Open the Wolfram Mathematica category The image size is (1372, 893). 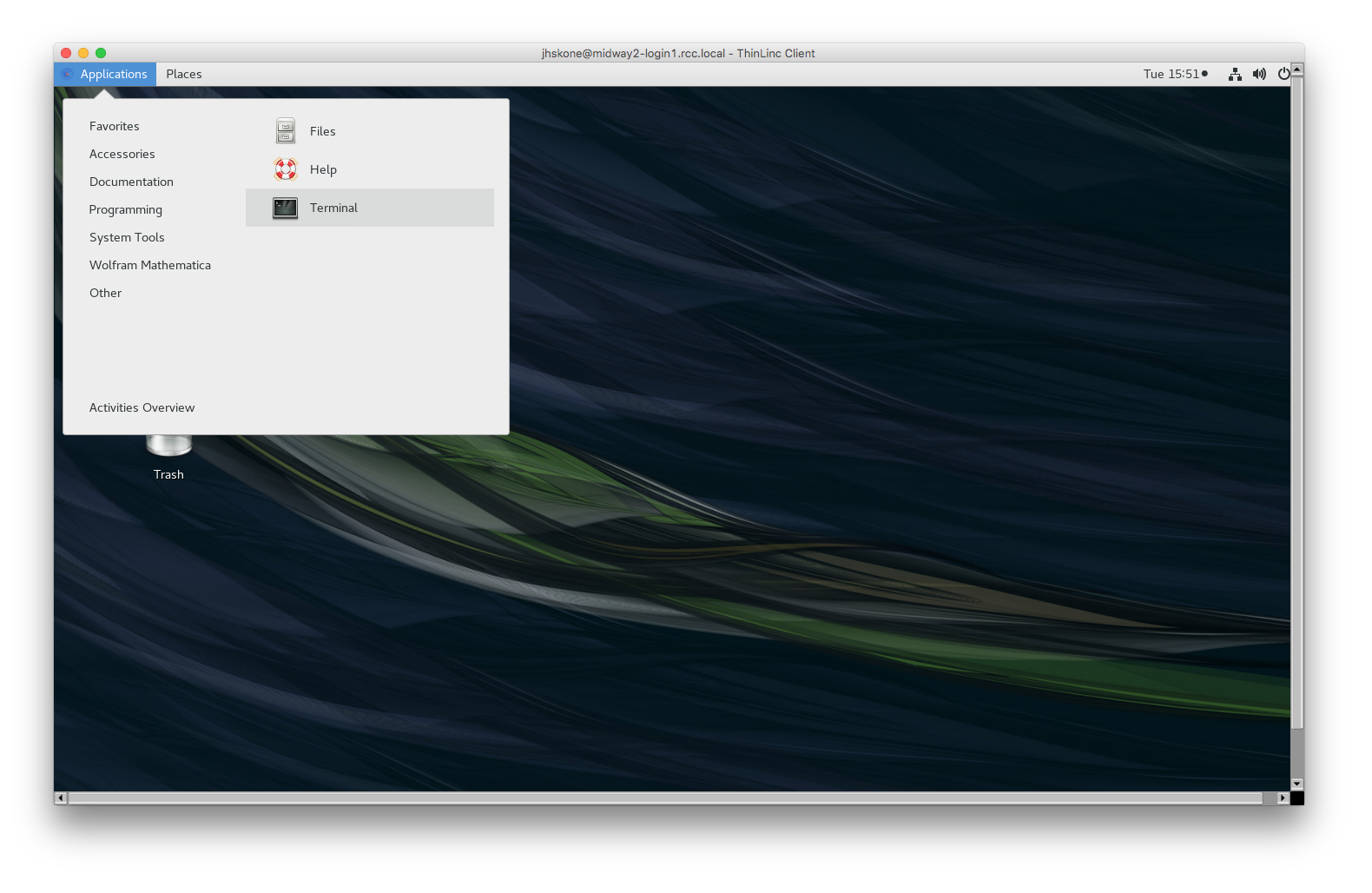150,265
